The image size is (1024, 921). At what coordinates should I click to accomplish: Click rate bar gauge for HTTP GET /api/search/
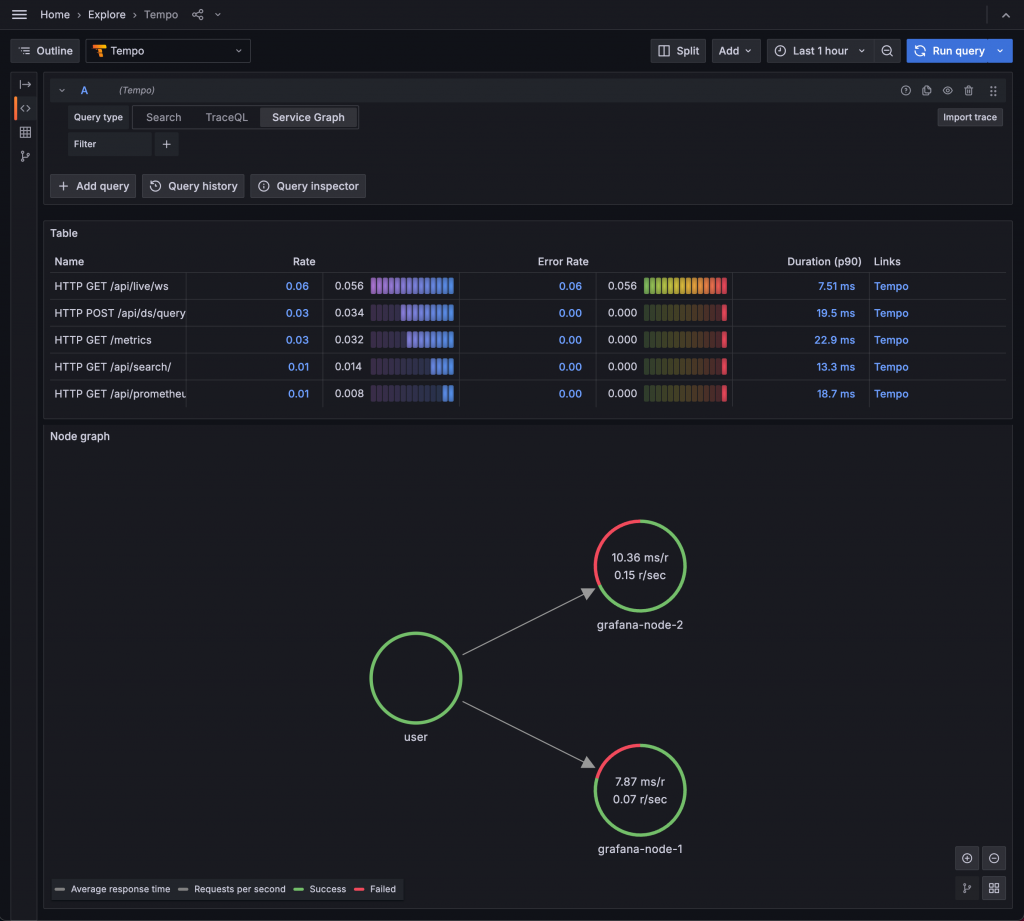coord(412,367)
